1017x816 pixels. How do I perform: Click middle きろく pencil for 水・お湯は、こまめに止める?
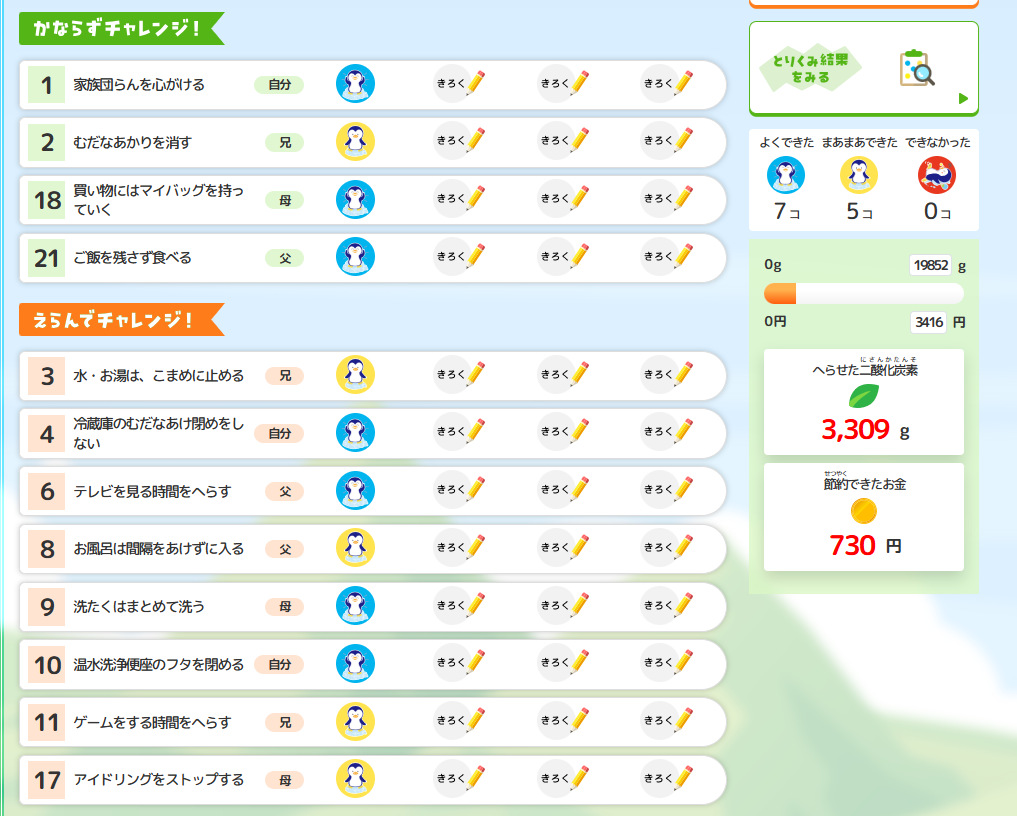(564, 375)
